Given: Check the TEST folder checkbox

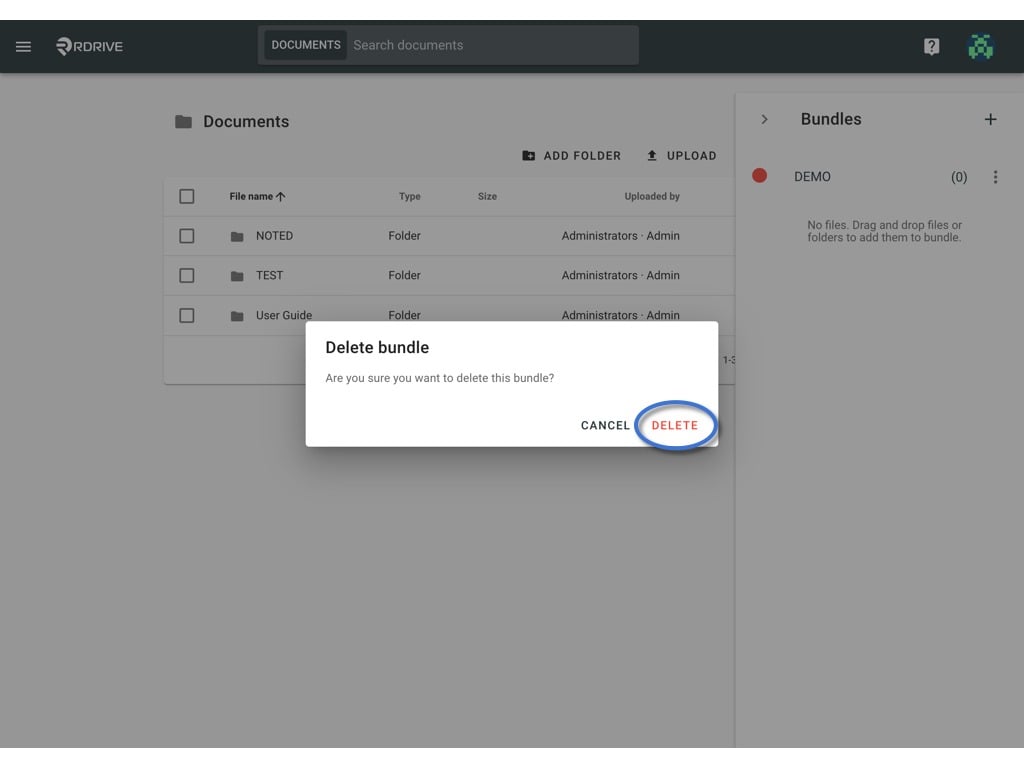Looking at the screenshot, I should click(187, 276).
